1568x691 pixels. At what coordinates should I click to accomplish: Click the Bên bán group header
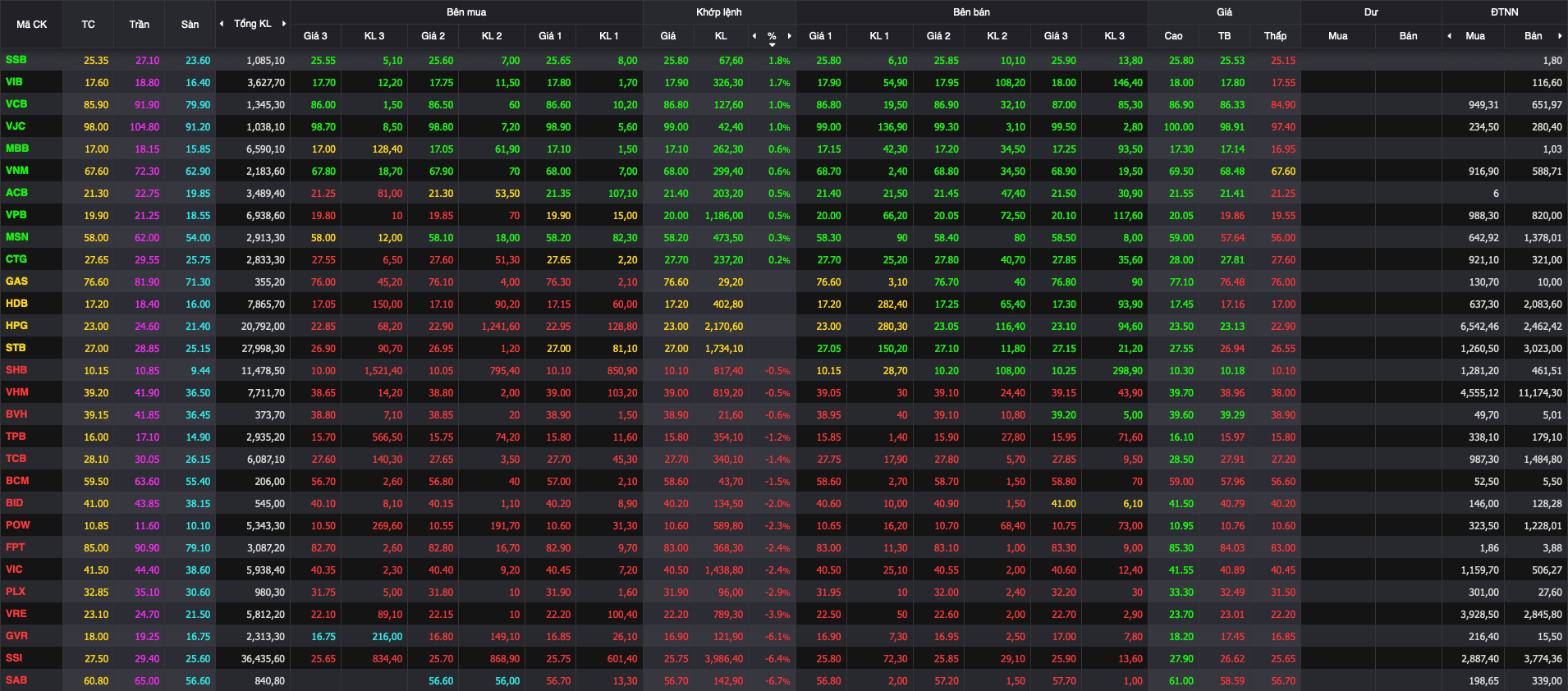pos(972,12)
